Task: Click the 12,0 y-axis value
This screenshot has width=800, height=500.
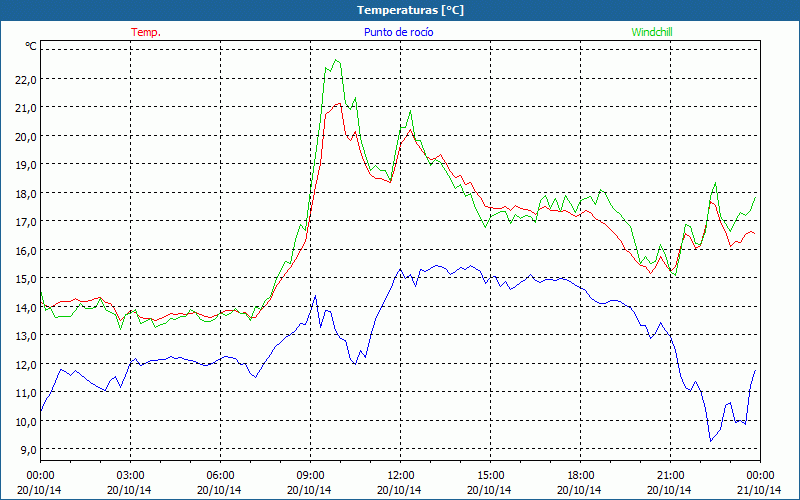Action: (x=26, y=365)
